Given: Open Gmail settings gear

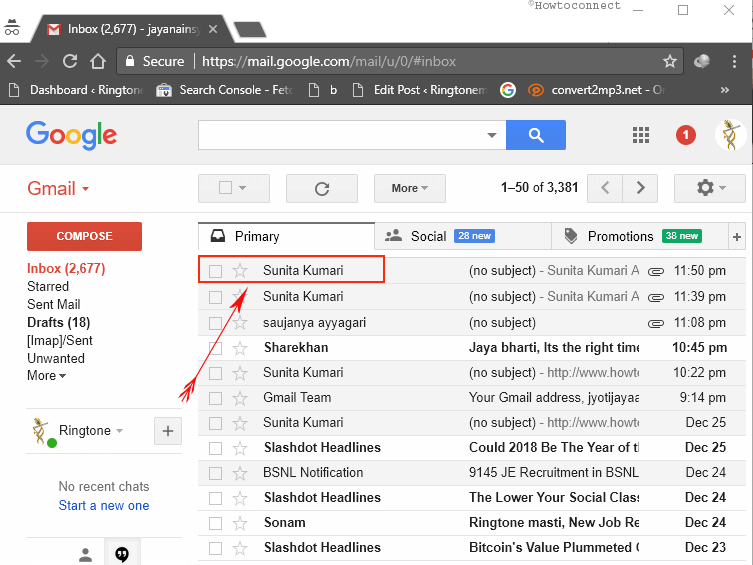Looking at the screenshot, I should [x=710, y=188].
